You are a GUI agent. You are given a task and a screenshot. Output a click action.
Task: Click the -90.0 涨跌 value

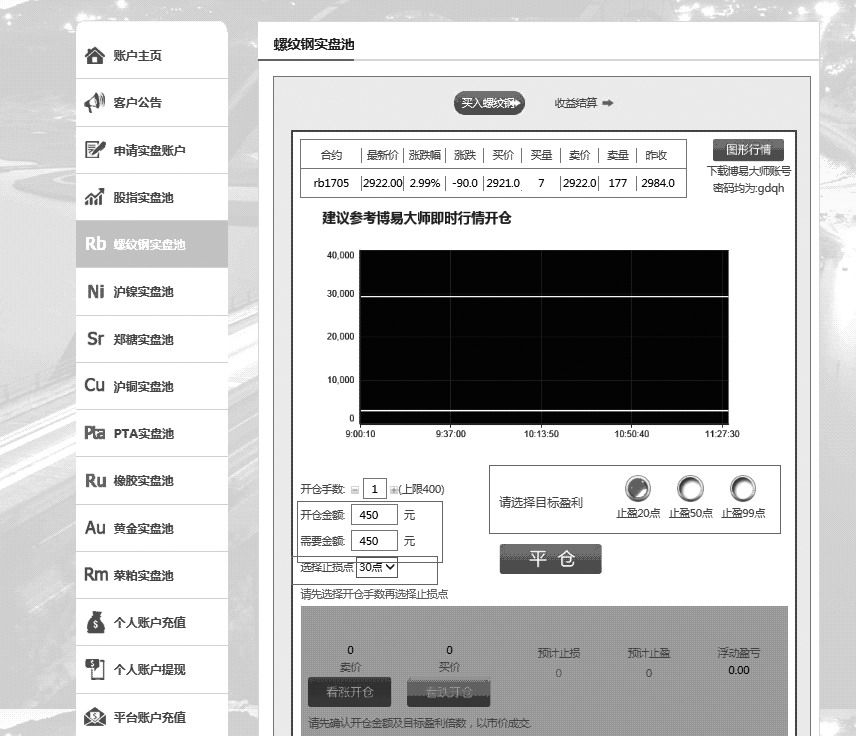click(465, 183)
